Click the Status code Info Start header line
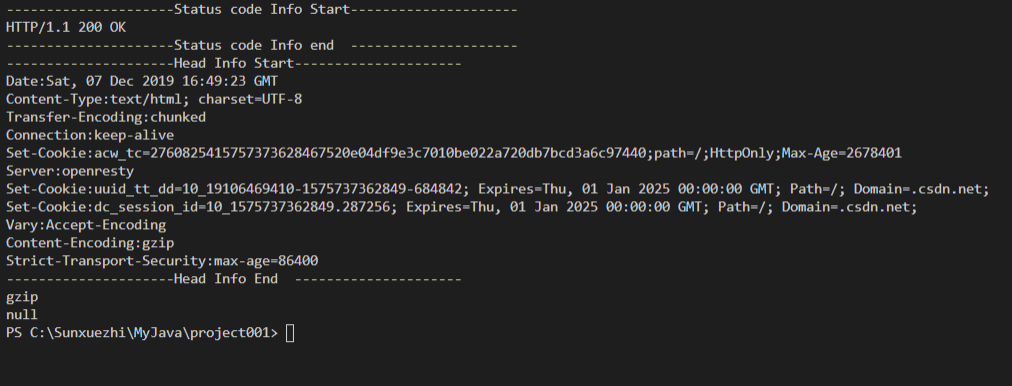Viewport: 1012px width, 386px height. tap(261, 10)
